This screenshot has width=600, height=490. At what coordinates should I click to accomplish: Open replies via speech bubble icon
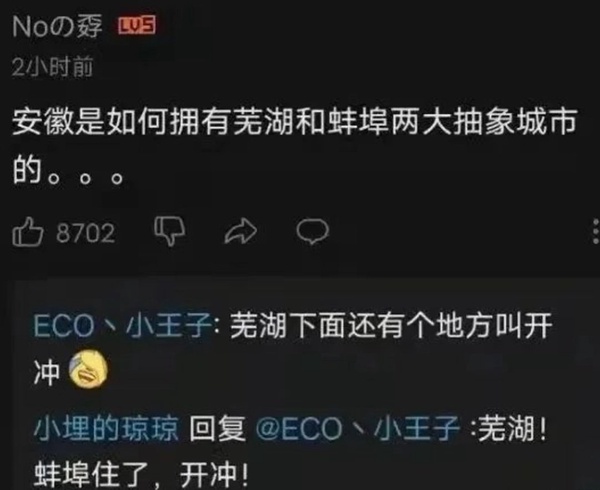313,231
